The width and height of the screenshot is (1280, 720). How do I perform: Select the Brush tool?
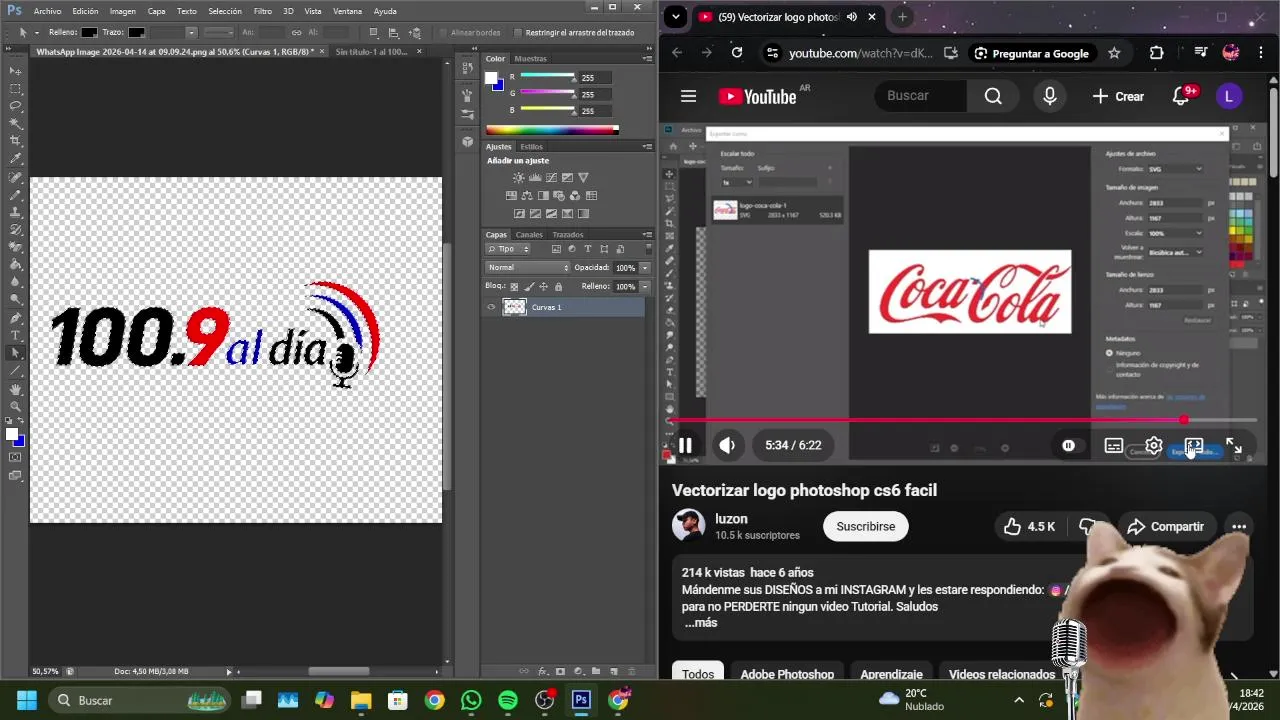tap(14, 195)
